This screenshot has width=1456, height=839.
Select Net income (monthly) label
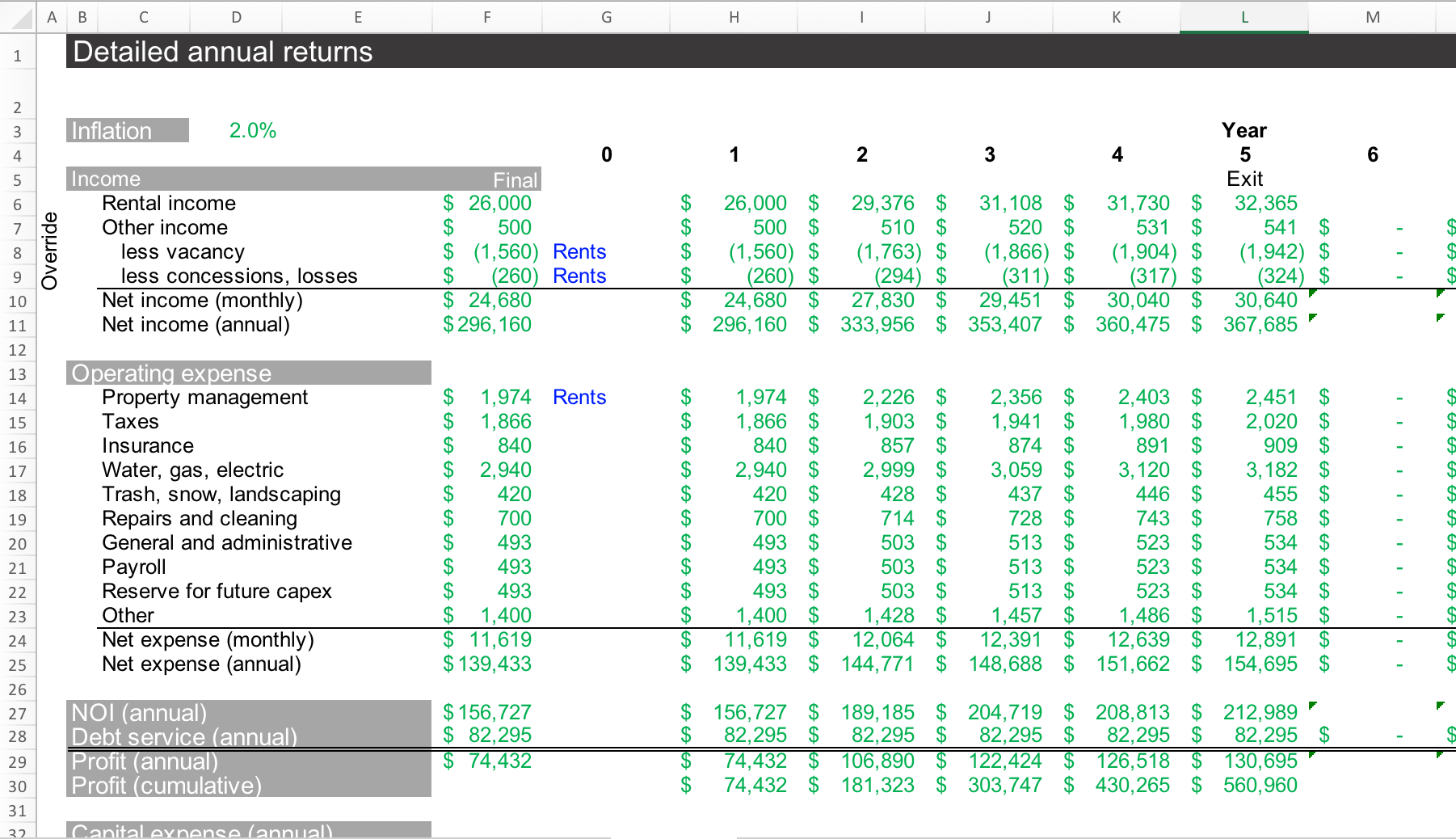point(202,300)
